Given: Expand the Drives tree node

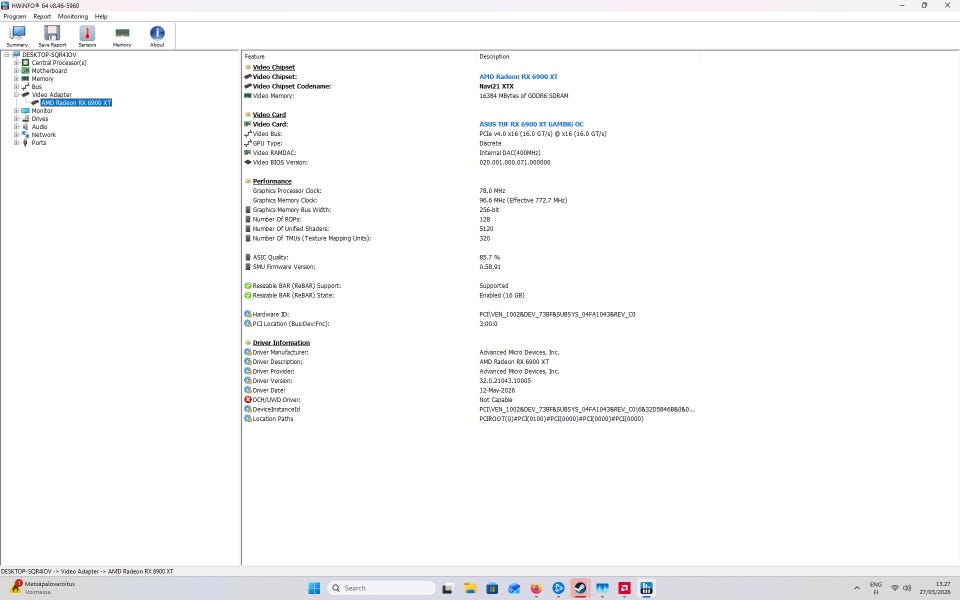Looking at the screenshot, I should (x=17, y=119).
